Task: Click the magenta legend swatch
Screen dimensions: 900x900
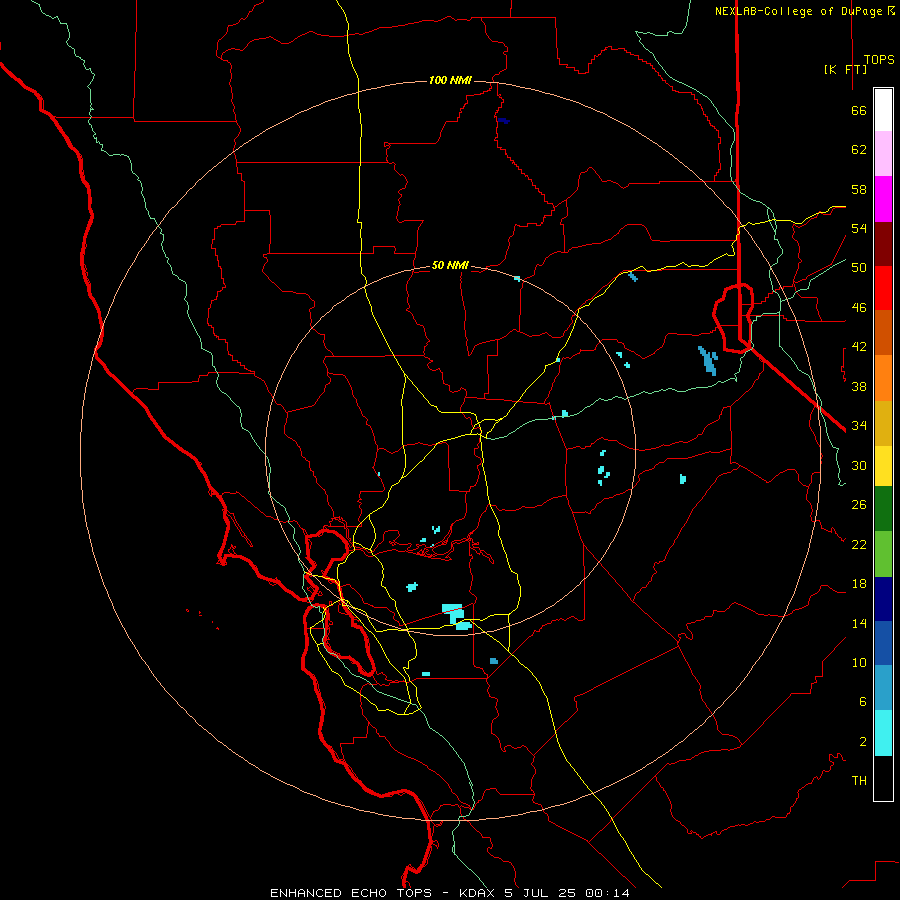Action: click(x=883, y=199)
